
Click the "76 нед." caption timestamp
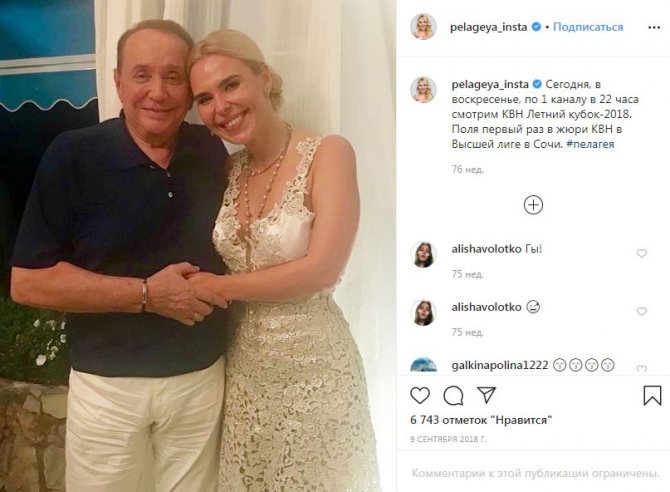click(x=468, y=169)
